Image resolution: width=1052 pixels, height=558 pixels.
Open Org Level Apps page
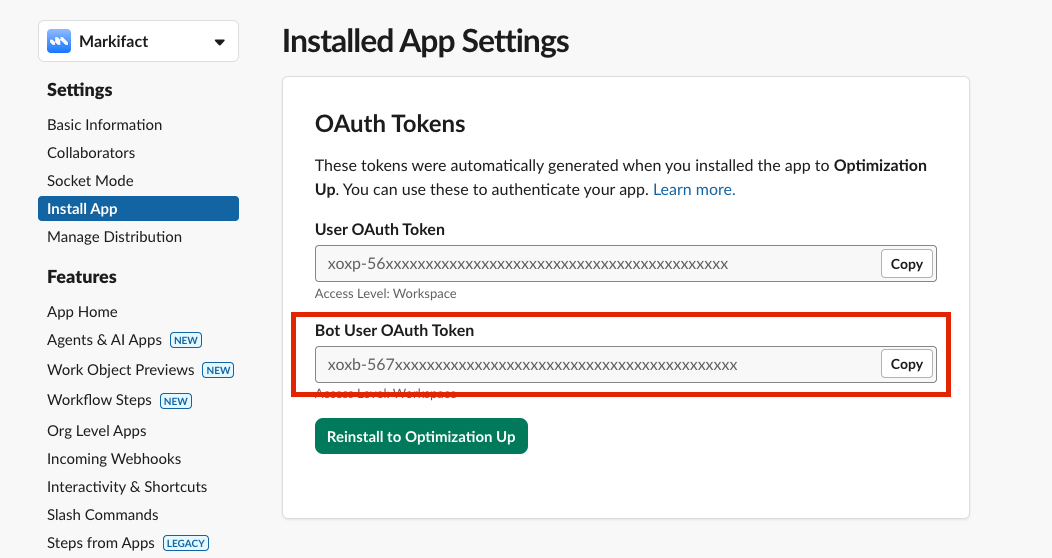[97, 431]
